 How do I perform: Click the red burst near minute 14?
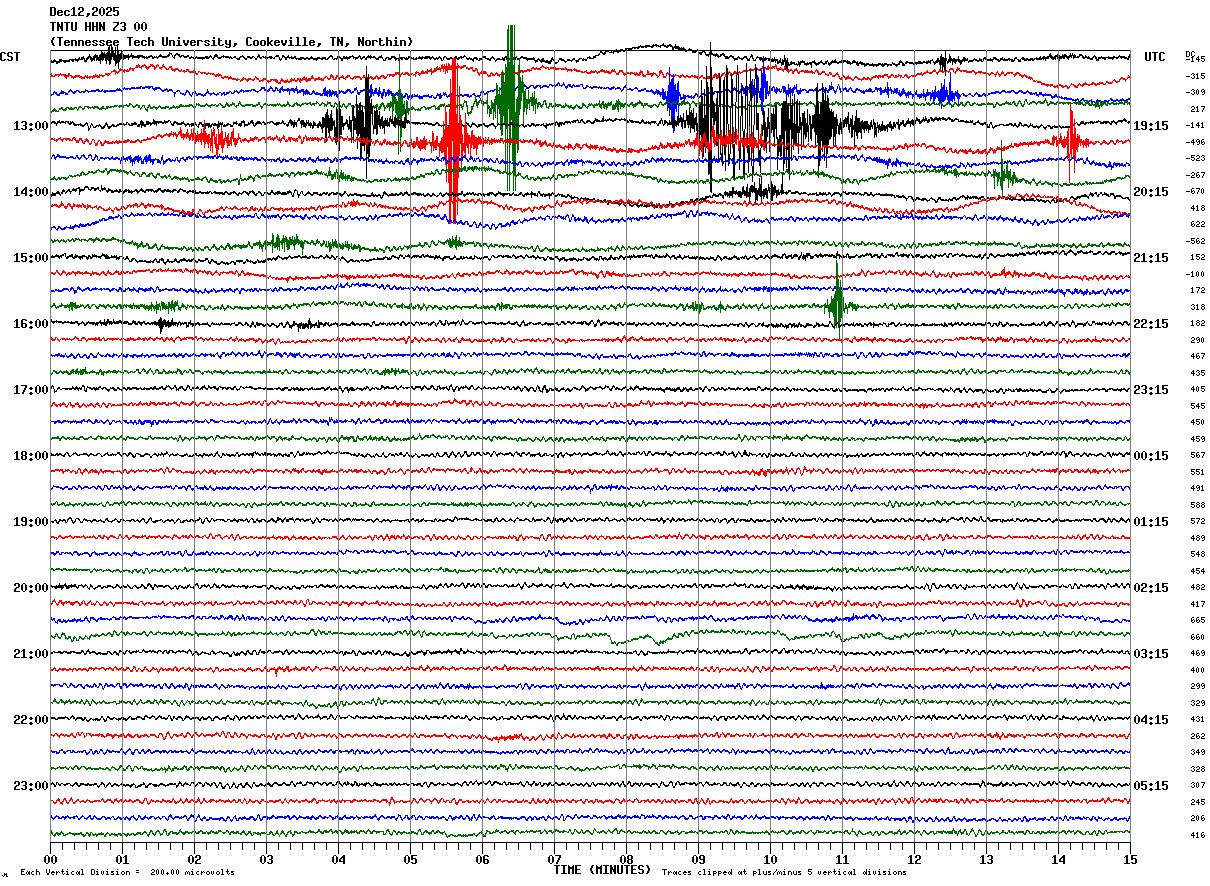(1071, 141)
